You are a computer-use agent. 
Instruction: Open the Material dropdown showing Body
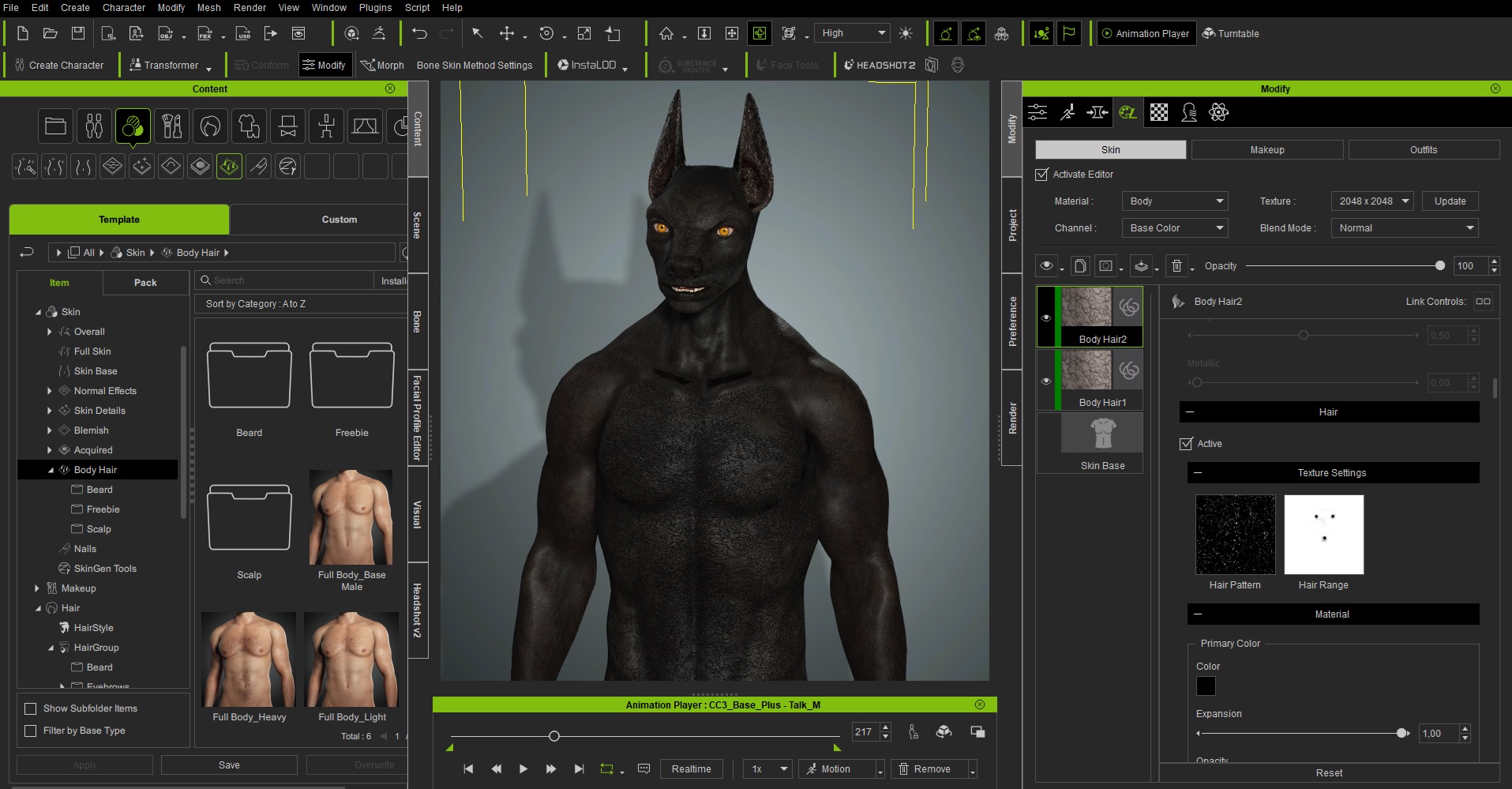pos(1175,201)
